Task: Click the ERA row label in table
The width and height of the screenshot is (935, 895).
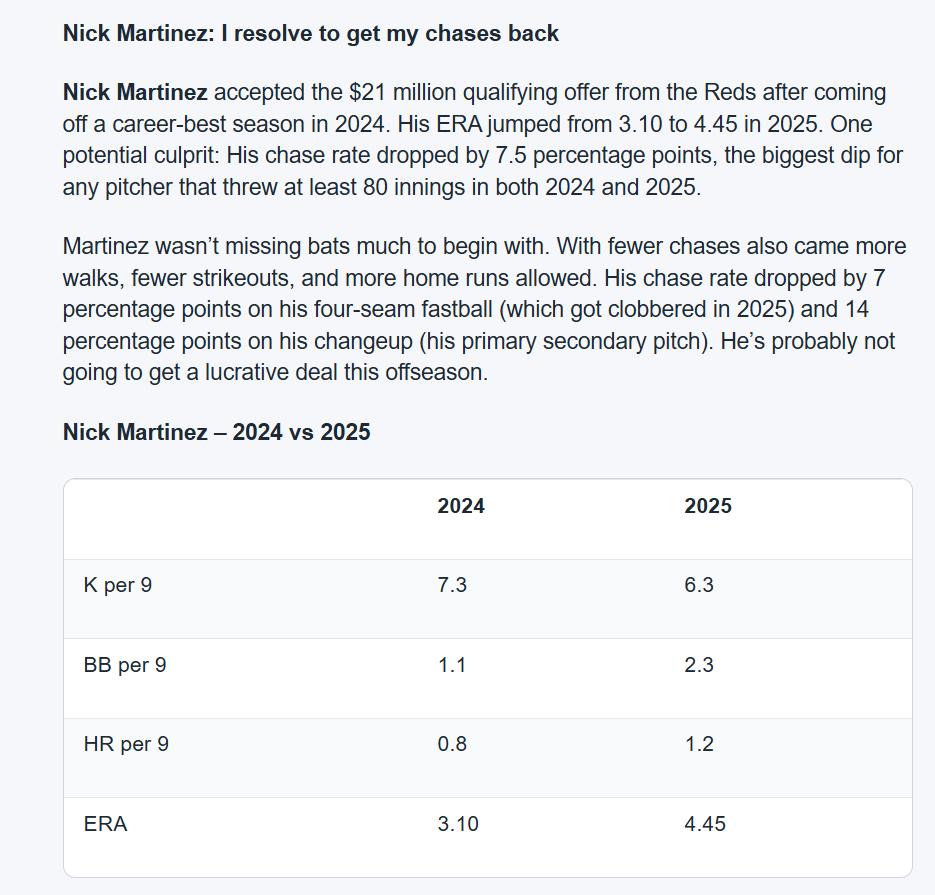Action: (x=106, y=824)
